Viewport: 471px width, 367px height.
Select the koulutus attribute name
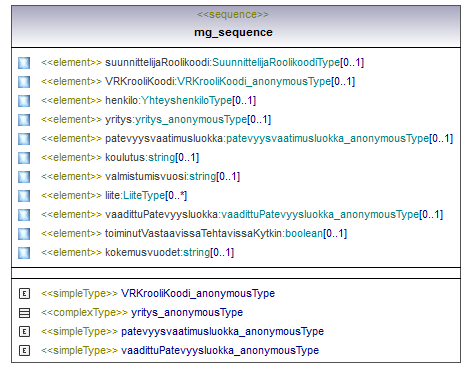point(125,158)
